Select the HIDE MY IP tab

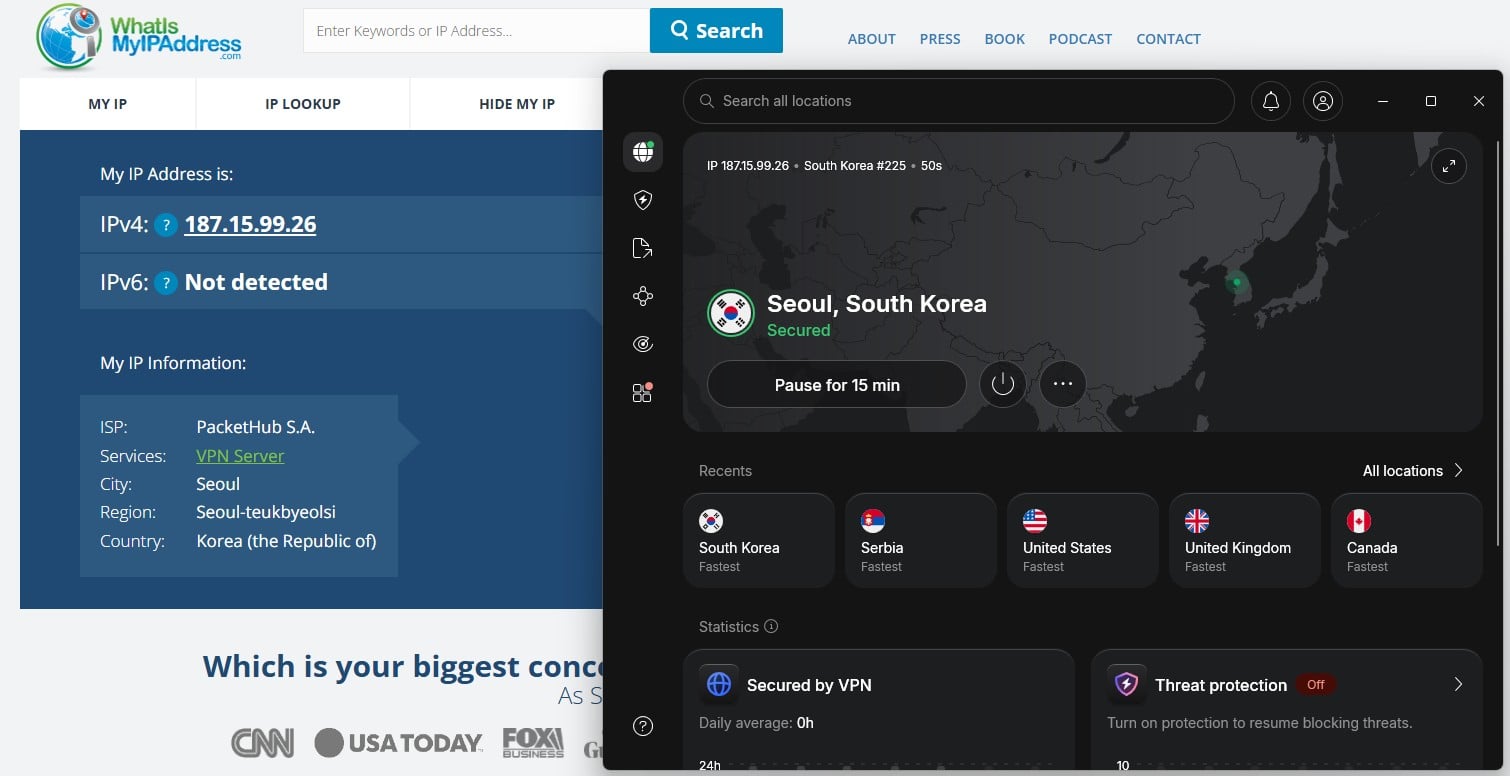click(x=517, y=104)
